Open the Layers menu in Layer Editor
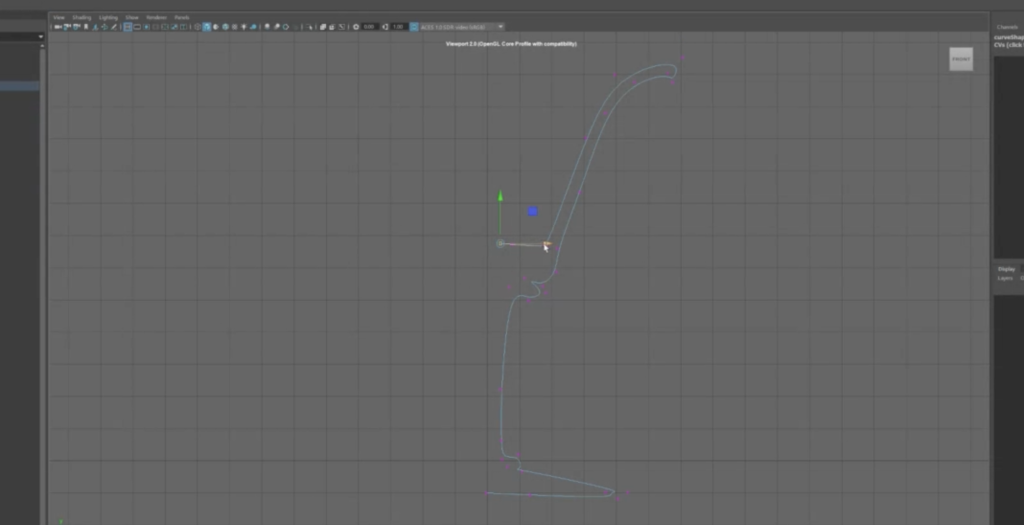Viewport: 1024px width, 525px height. click(x=1004, y=278)
